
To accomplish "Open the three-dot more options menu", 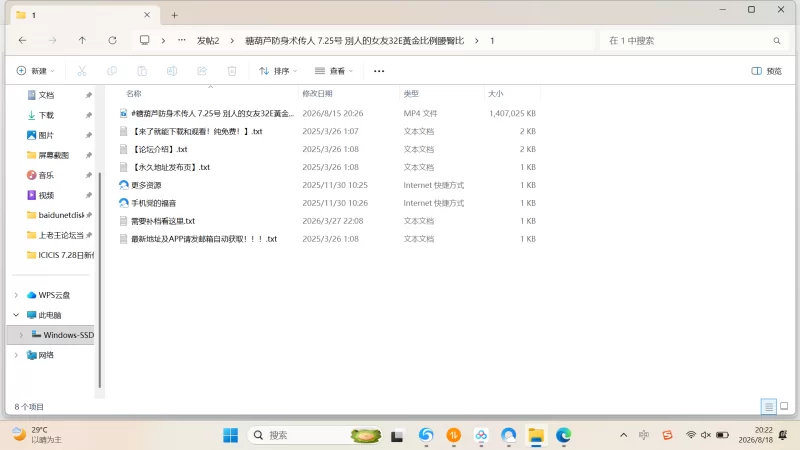I will [379, 71].
